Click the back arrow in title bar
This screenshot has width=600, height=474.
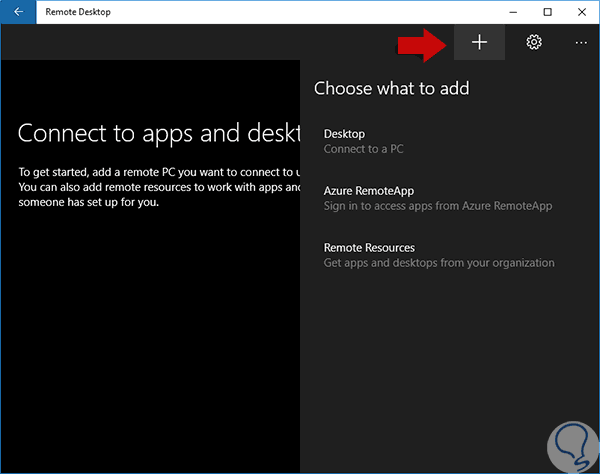click(x=19, y=12)
